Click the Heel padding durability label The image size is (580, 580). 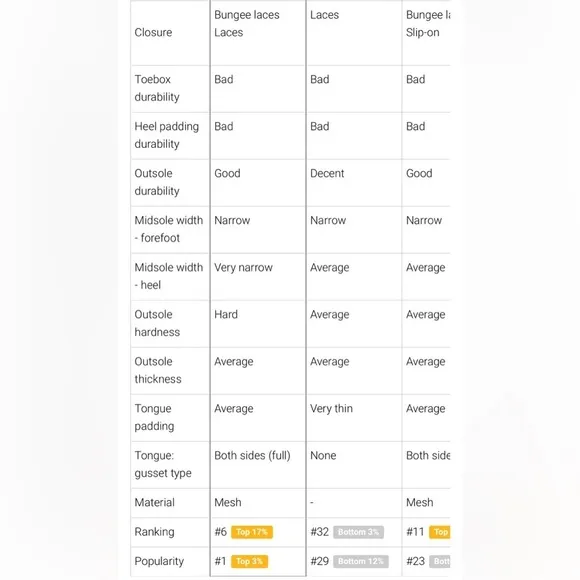pyautogui.click(x=166, y=135)
